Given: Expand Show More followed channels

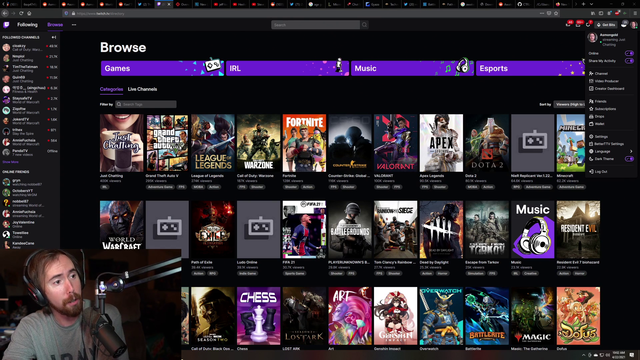Looking at the screenshot, I should (x=10, y=162).
